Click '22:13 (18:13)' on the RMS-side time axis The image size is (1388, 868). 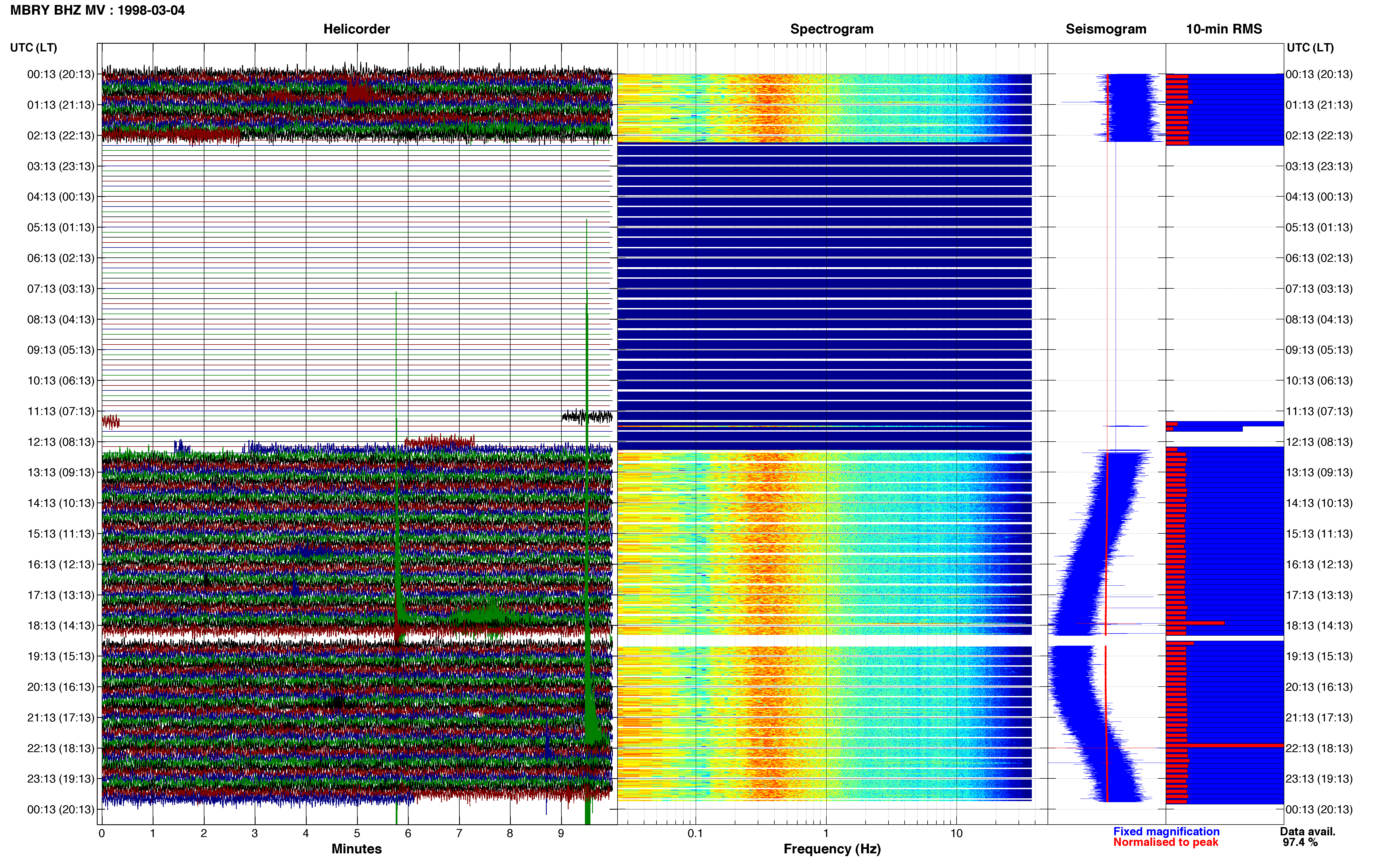(1319, 748)
